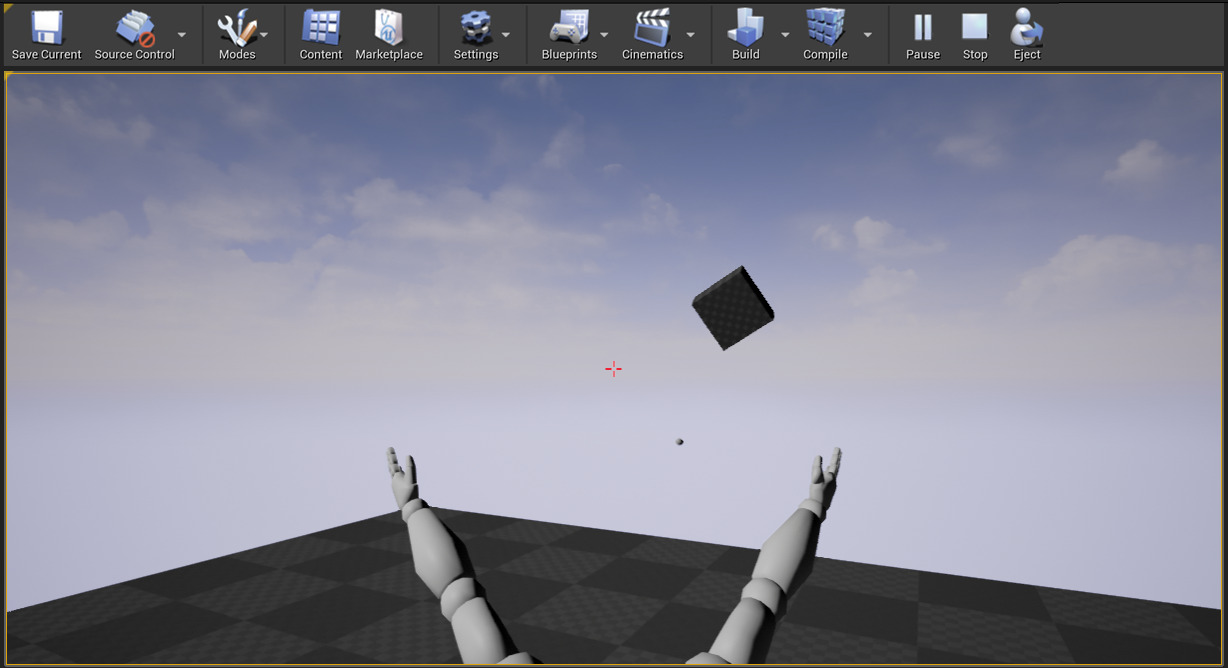The width and height of the screenshot is (1228, 668).
Task: Open the Compile options dropdown arrow
Action: pos(867,35)
